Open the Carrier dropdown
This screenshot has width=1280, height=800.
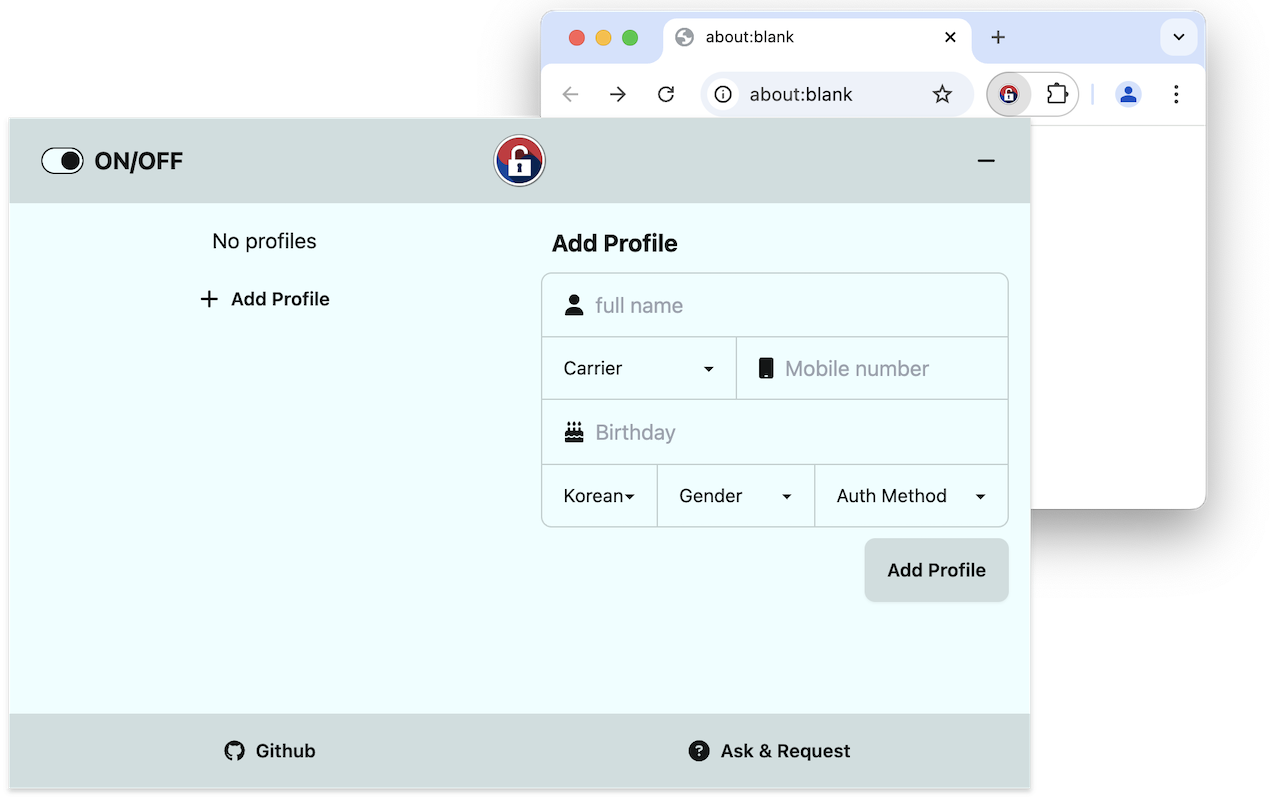pos(639,368)
